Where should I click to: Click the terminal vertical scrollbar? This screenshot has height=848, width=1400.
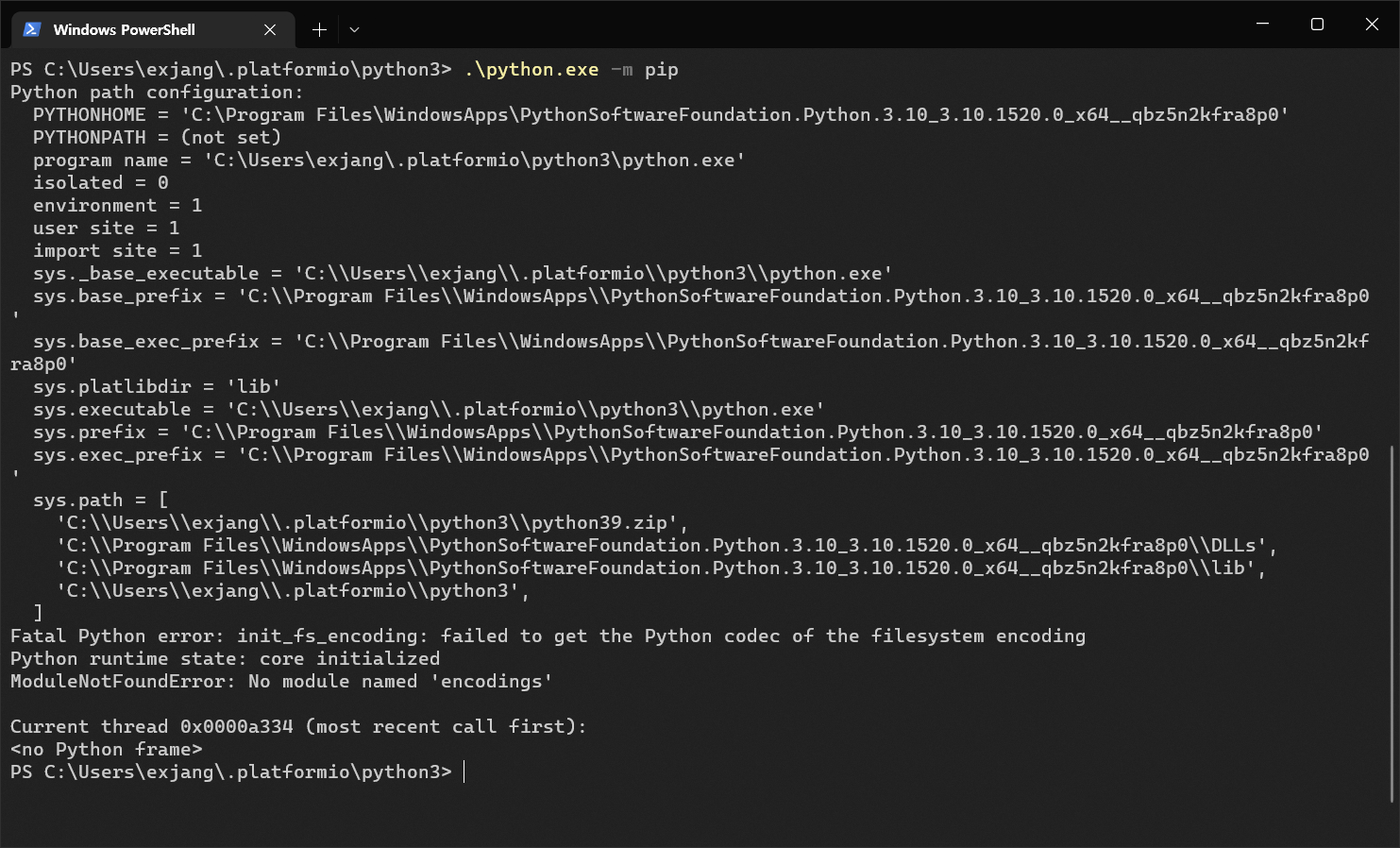coord(1393,623)
